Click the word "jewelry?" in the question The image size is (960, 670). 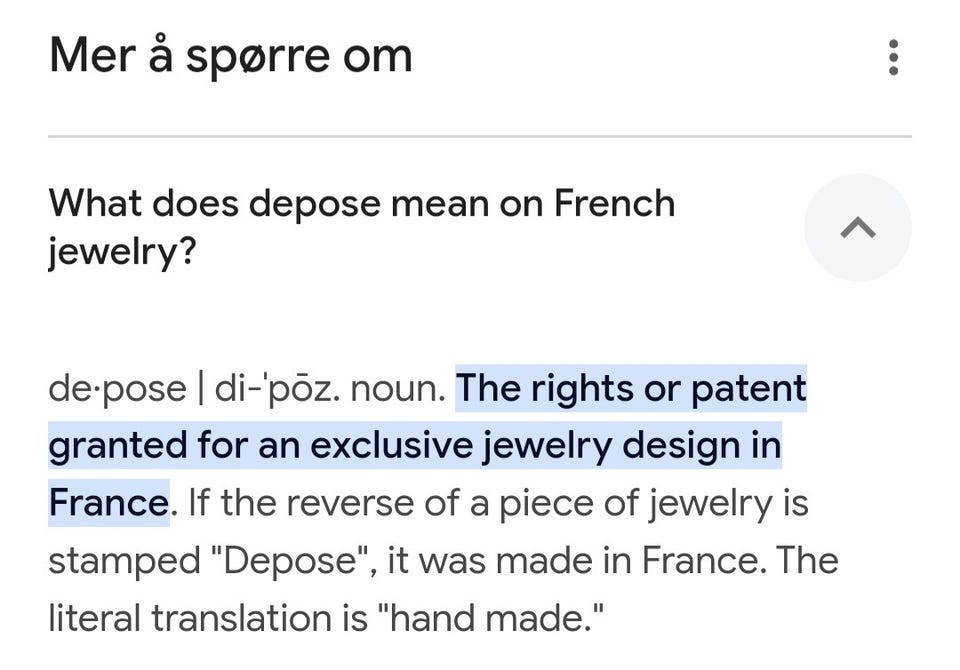pyautogui.click(x=122, y=253)
